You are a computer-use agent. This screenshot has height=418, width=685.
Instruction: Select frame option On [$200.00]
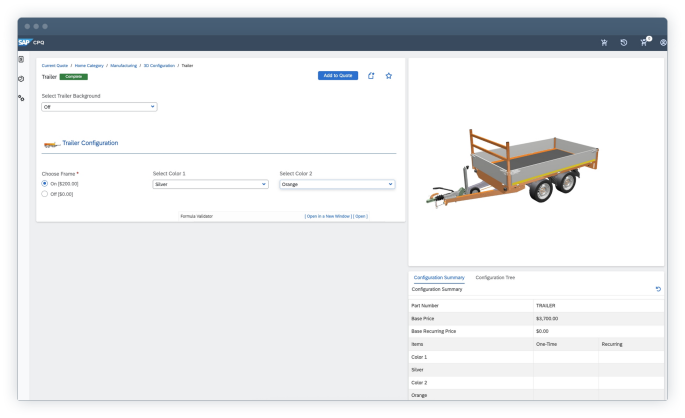point(44,184)
